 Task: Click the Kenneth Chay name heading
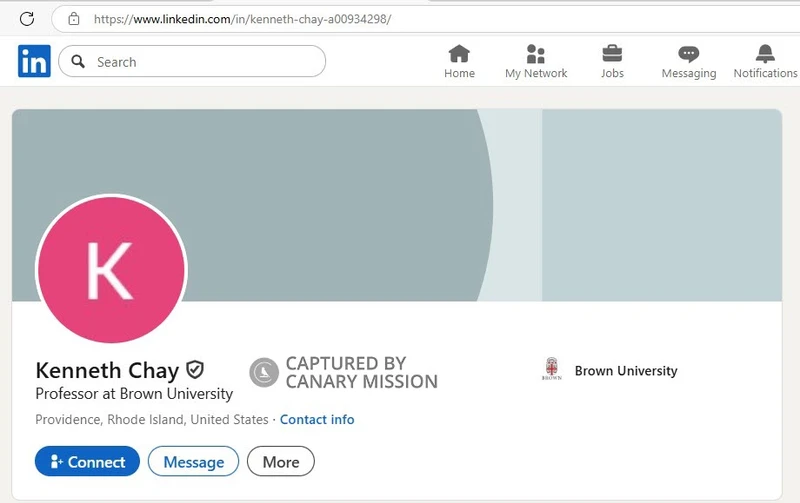[x=107, y=371]
